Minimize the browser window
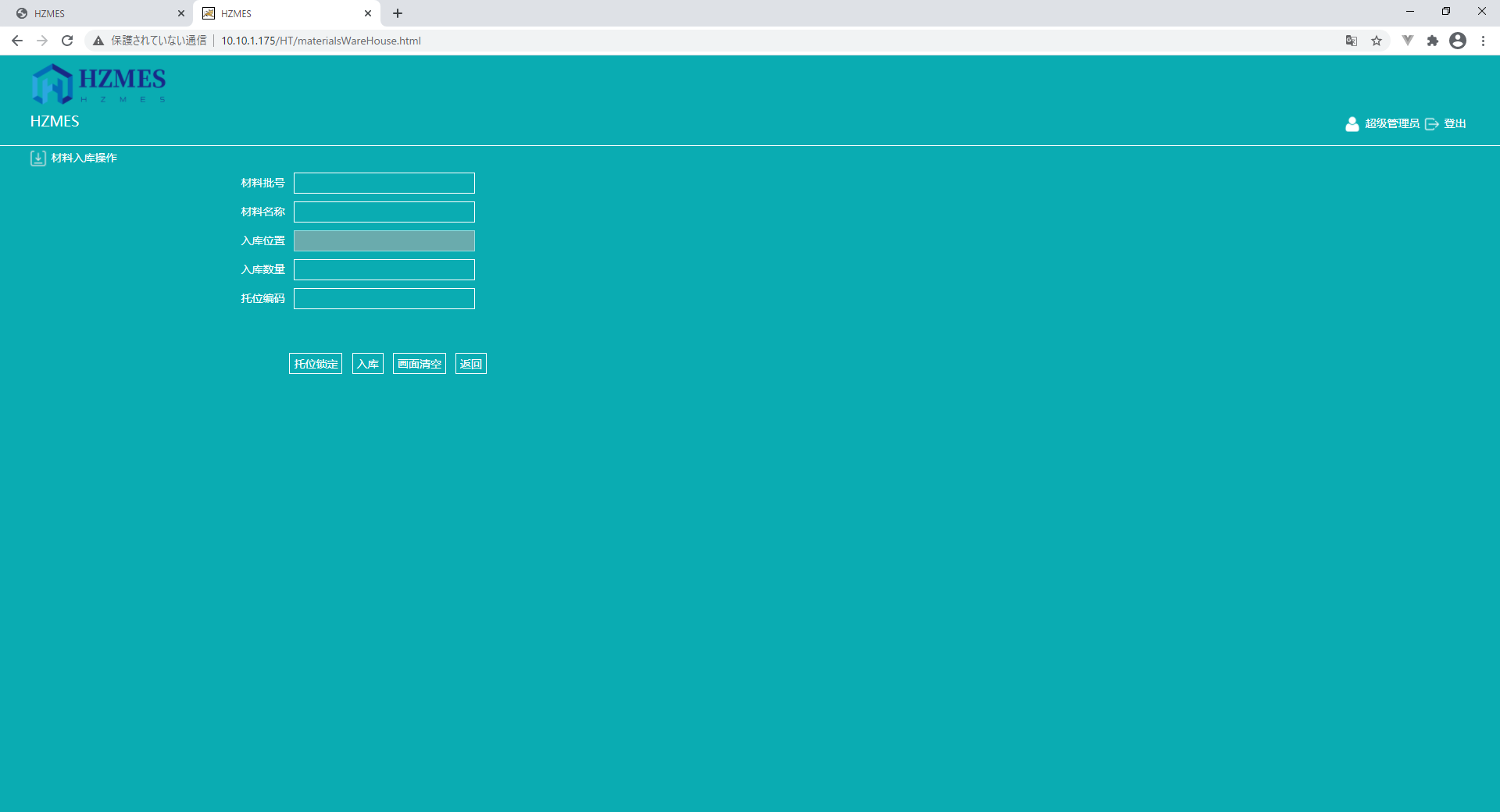 tap(1410, 12)
